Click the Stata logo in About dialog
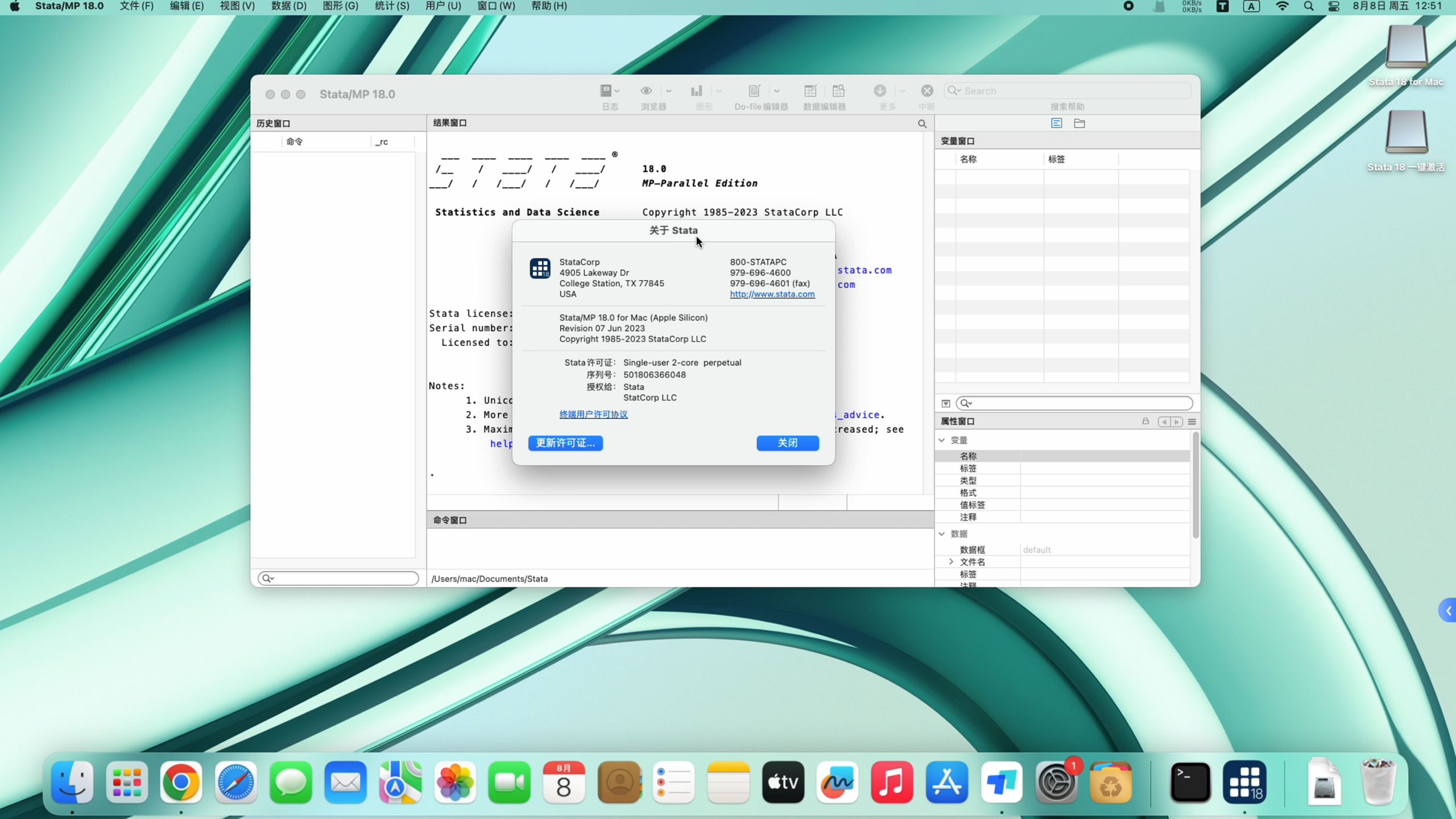This screenshot has height=819, width=1456. [x=540, y=268]
